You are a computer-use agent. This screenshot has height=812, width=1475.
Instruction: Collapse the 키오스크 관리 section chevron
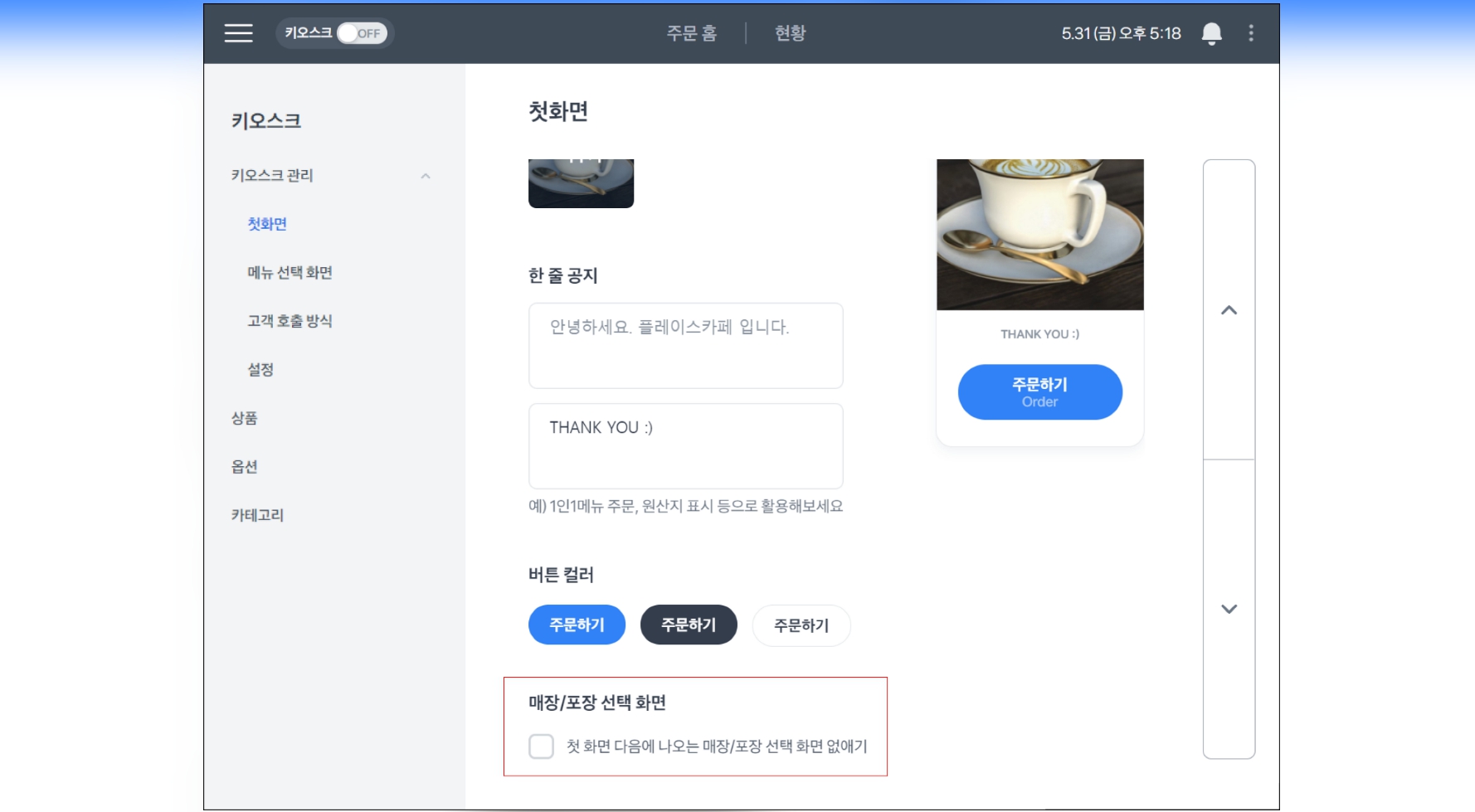[426, 176]
